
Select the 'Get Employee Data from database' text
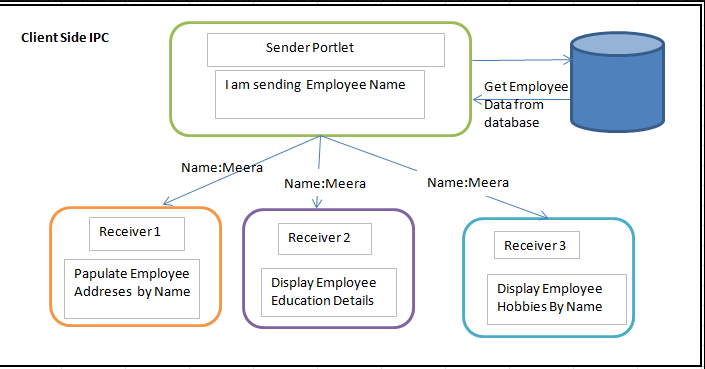[x=526, y=104]
